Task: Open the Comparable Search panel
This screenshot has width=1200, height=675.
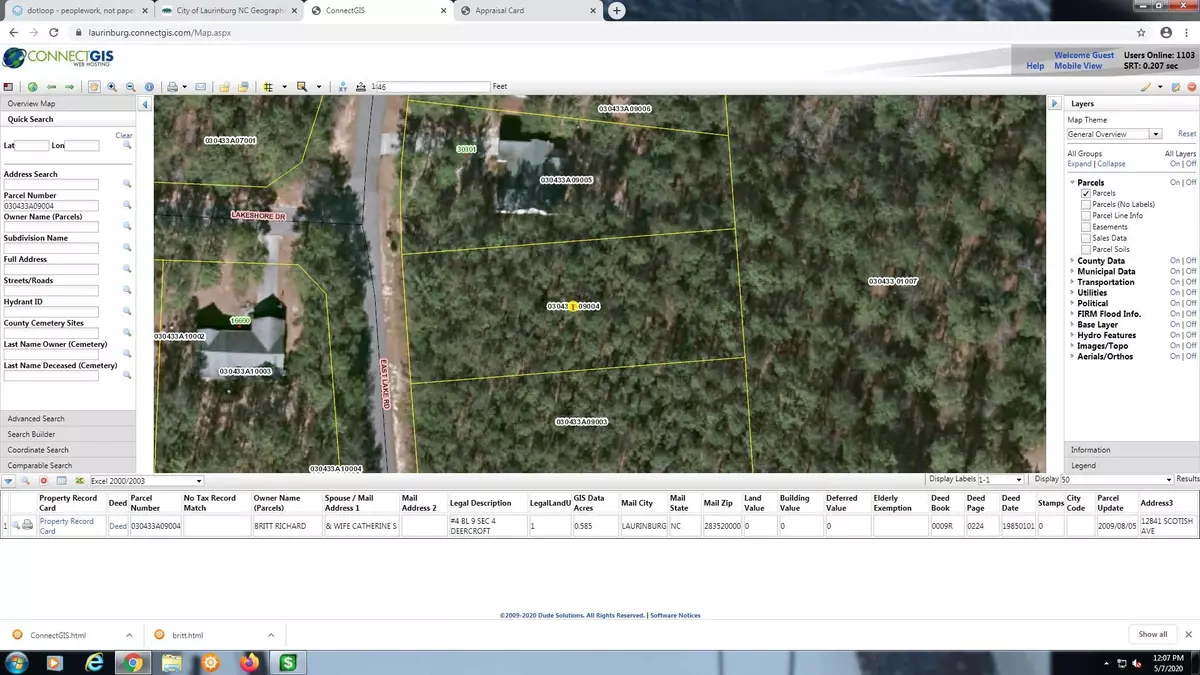Action: [68, 465]
